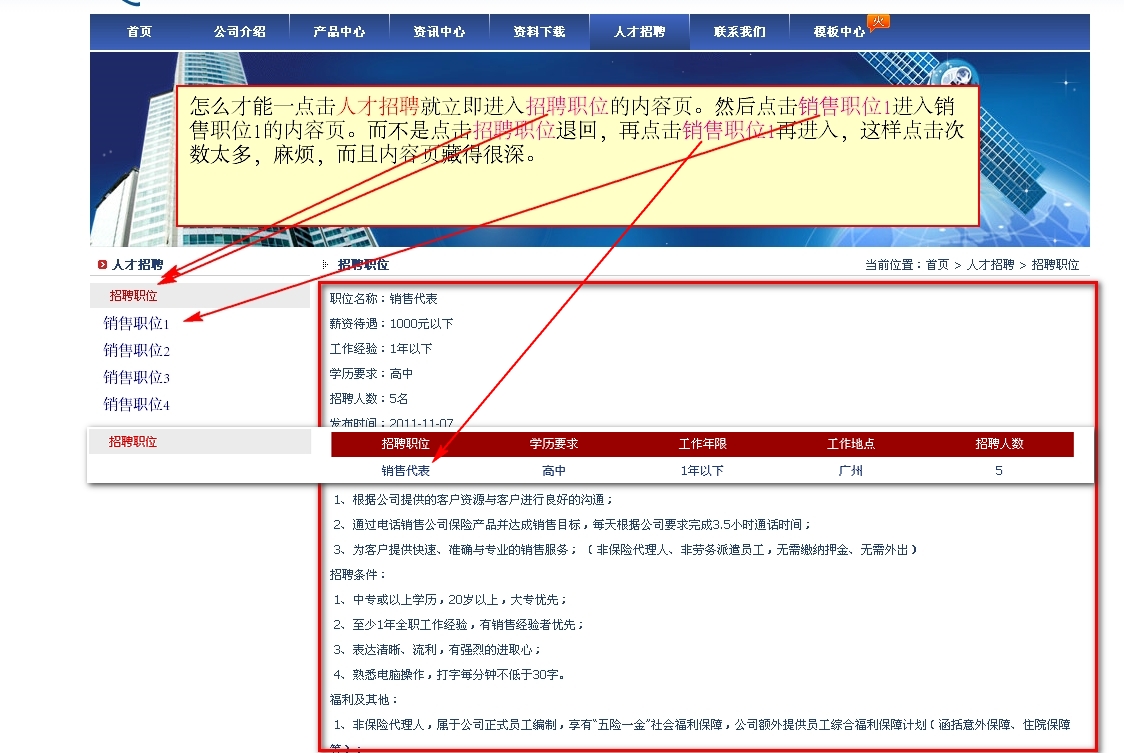Open the 资料下载 navigation item
Viewport: 1124px width, 753px height.
539,32
